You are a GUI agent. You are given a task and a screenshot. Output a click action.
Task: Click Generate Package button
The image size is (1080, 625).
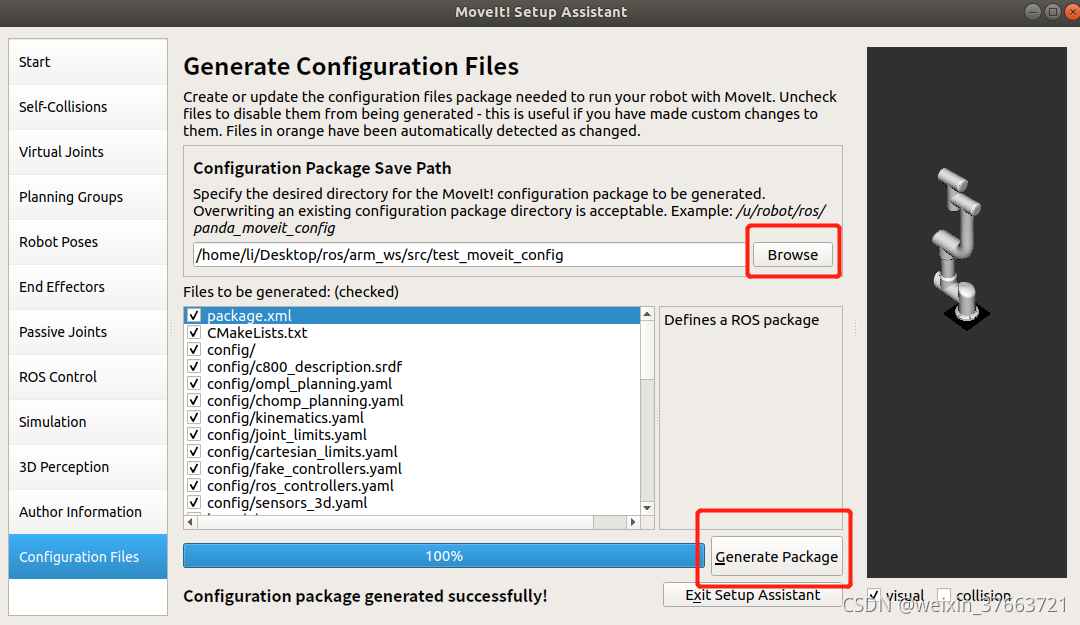[x=776, y=557]
